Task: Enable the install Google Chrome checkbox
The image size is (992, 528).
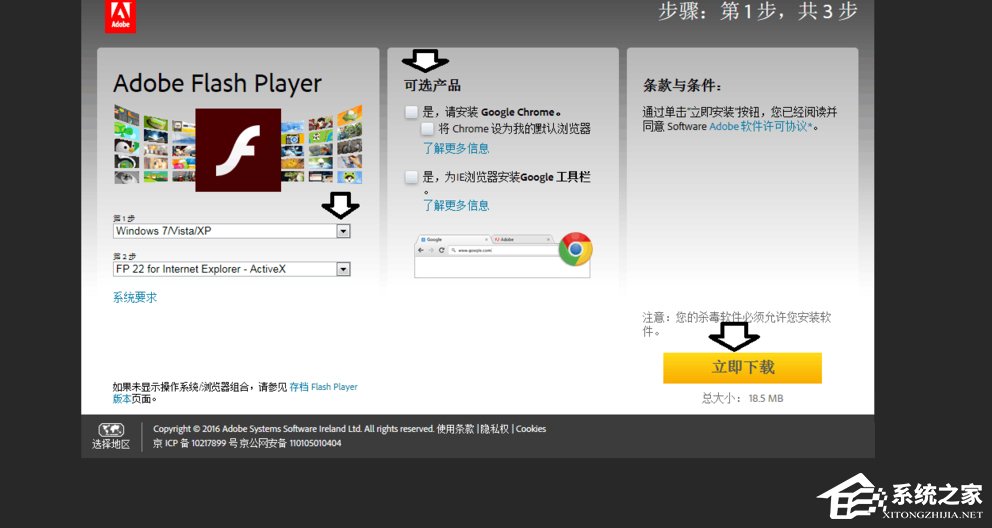Action: pyautogui.click(x=412, y=112)
